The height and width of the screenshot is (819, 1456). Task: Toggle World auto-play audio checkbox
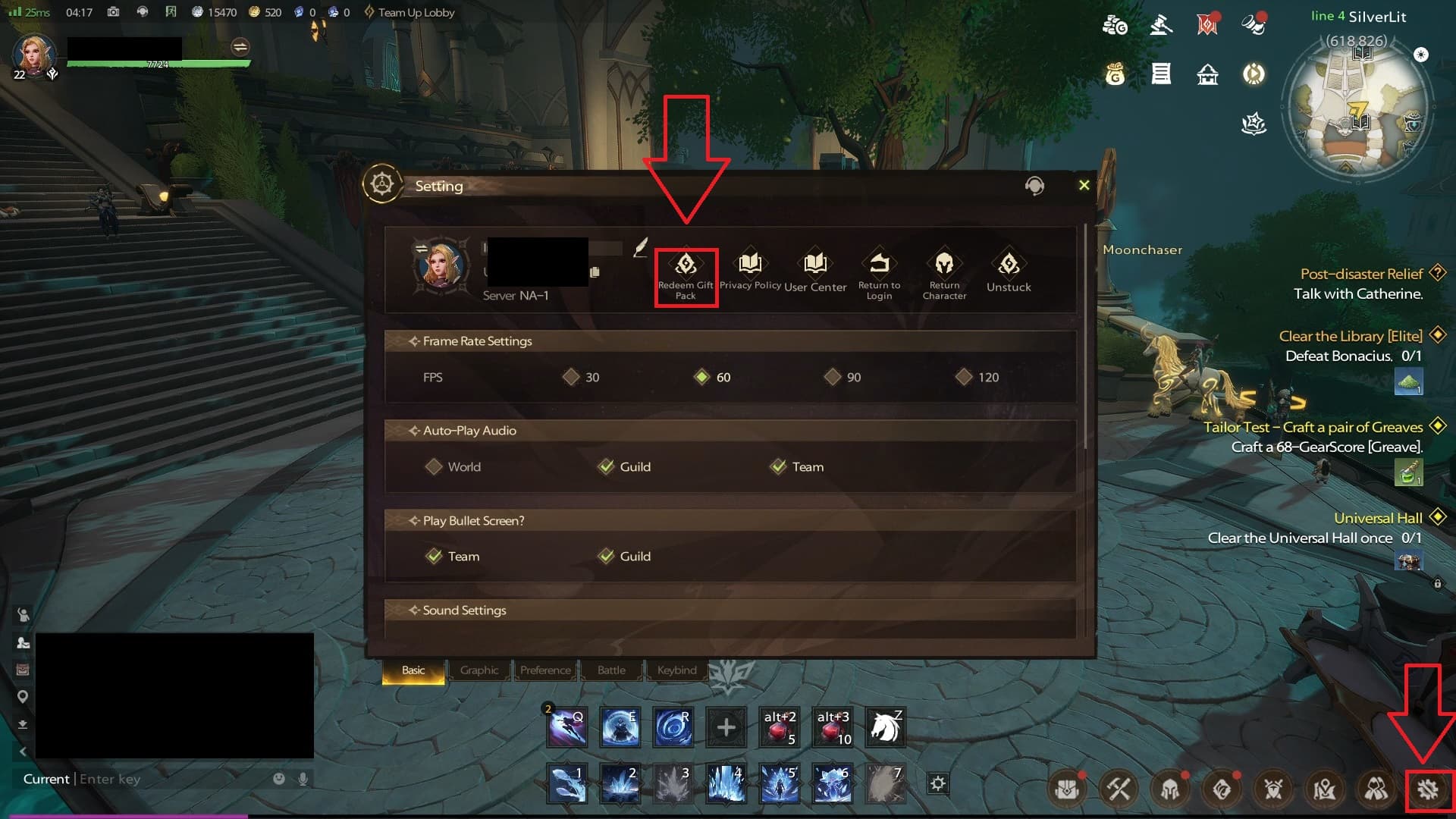(x=433, y=467)
